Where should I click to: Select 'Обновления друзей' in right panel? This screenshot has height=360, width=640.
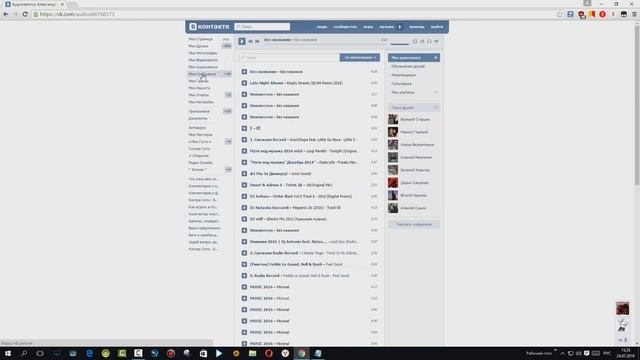[408, 66]
